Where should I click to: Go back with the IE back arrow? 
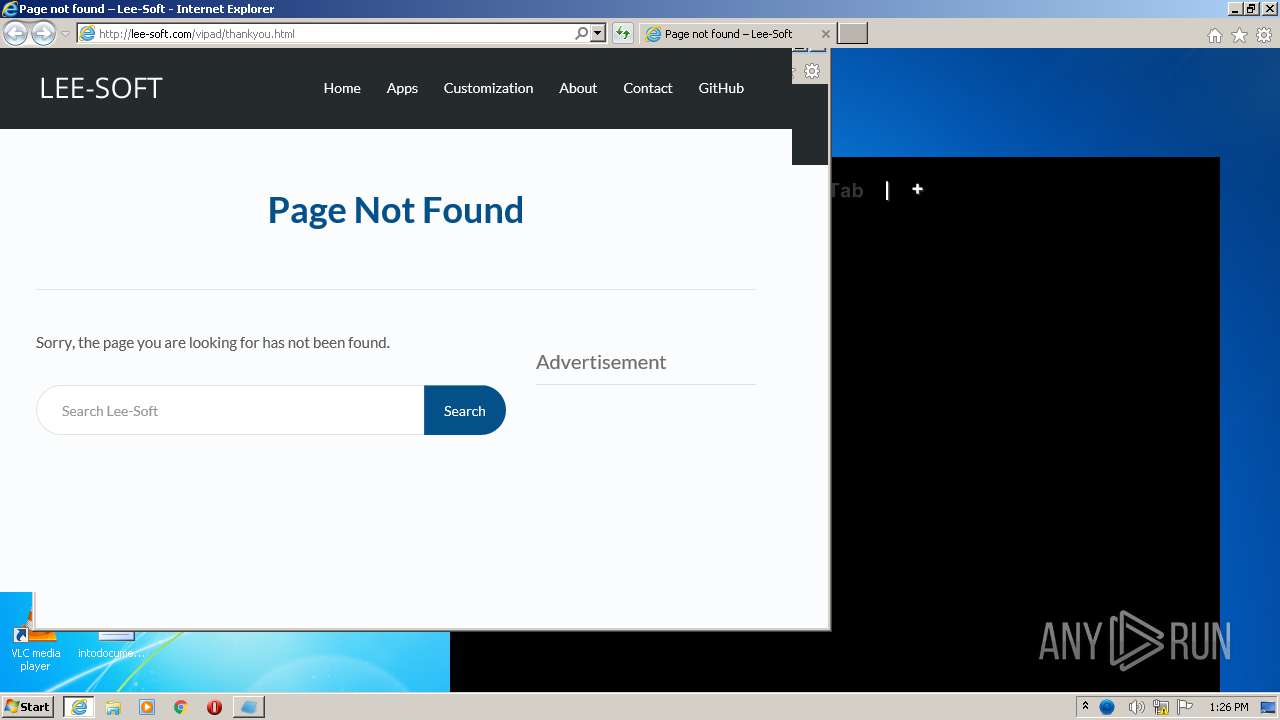15,34
